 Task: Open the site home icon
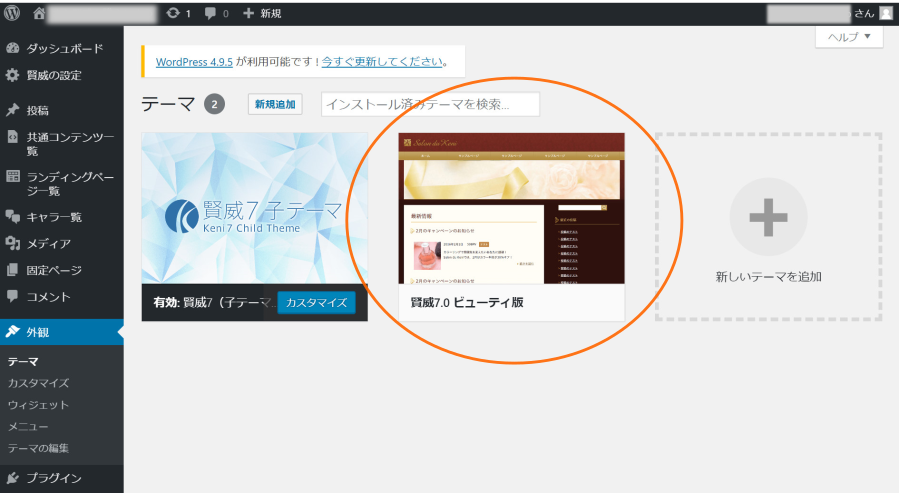[x=38, y=13]
